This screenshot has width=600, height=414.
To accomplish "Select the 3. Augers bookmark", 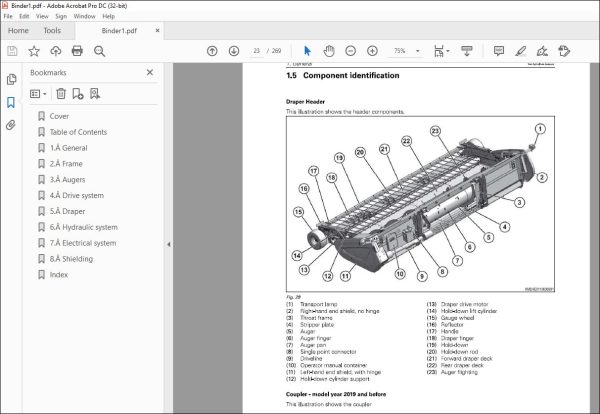I will [68, 179].
